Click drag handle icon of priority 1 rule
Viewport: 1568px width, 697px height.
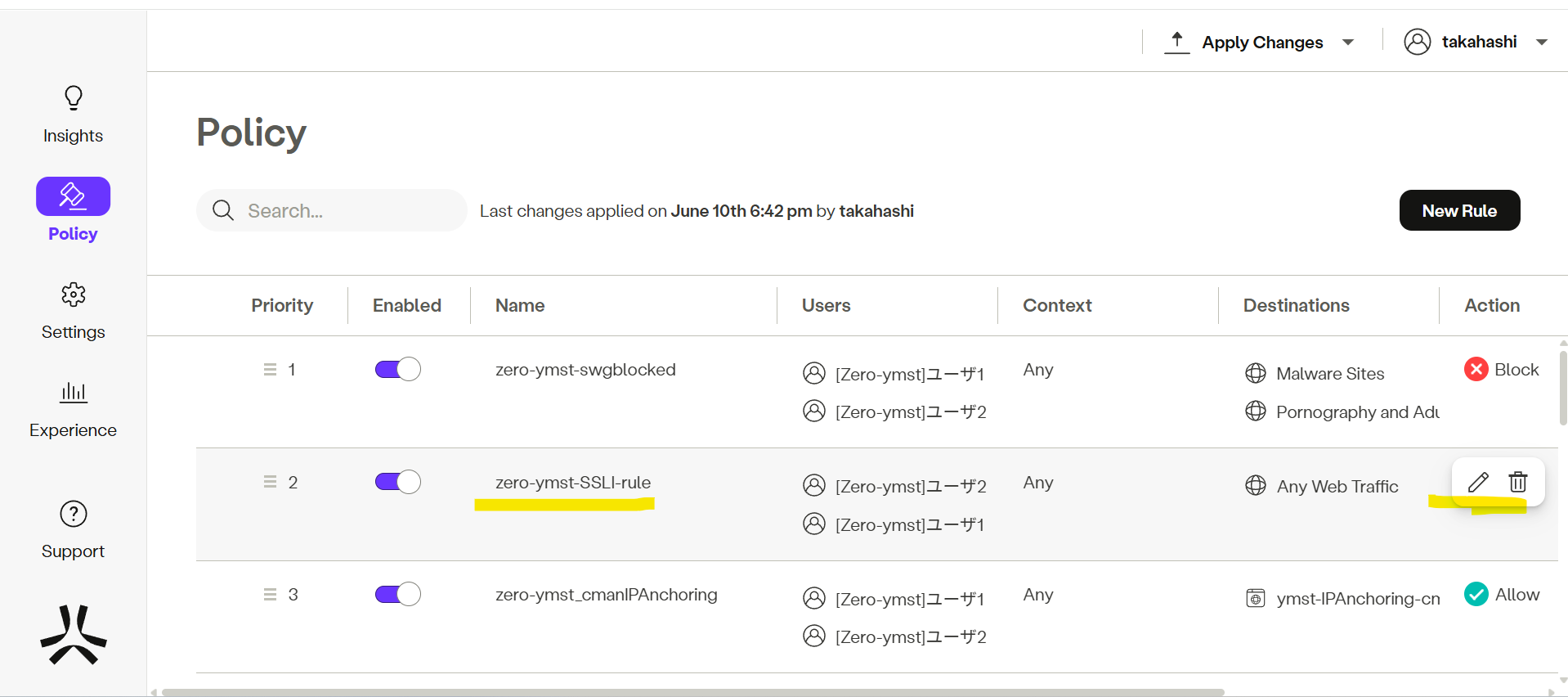tap(270, 370)
